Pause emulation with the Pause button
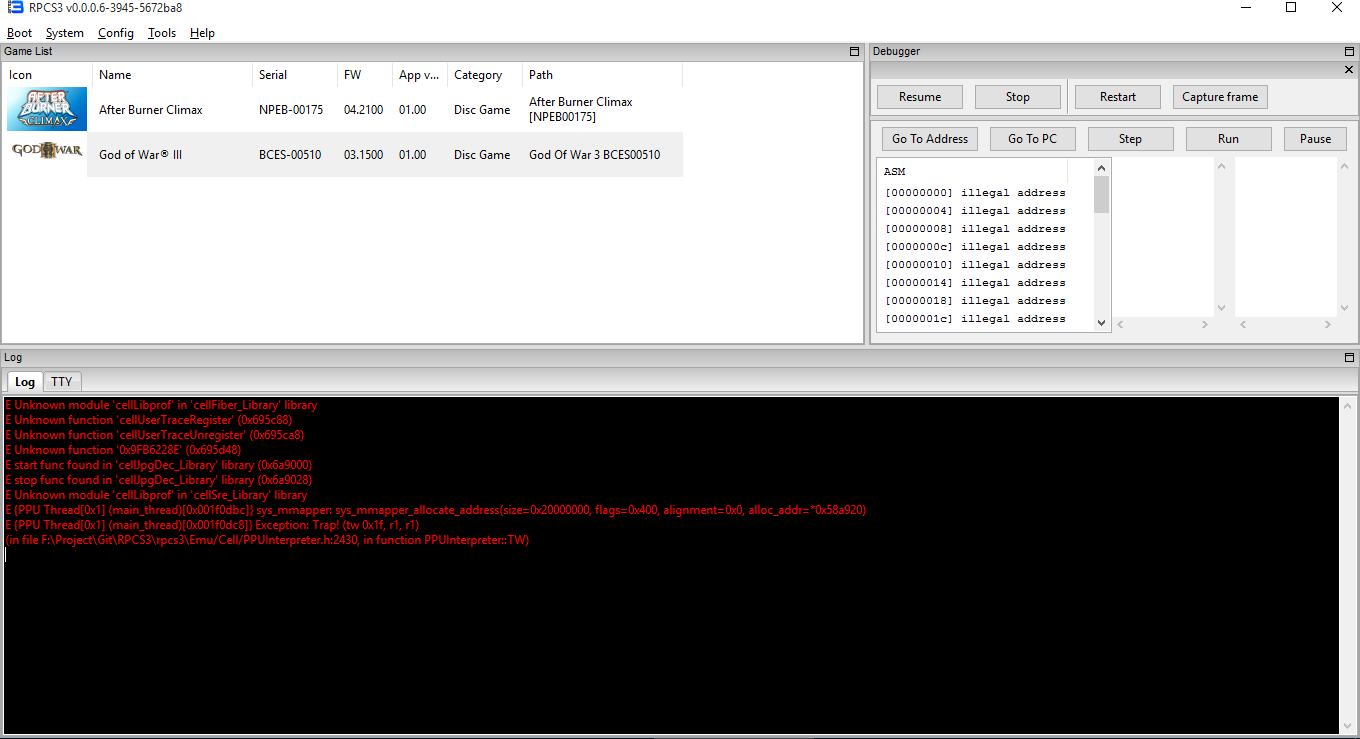The width and height of the screenshot is (1360, 739). point(1314,139)
